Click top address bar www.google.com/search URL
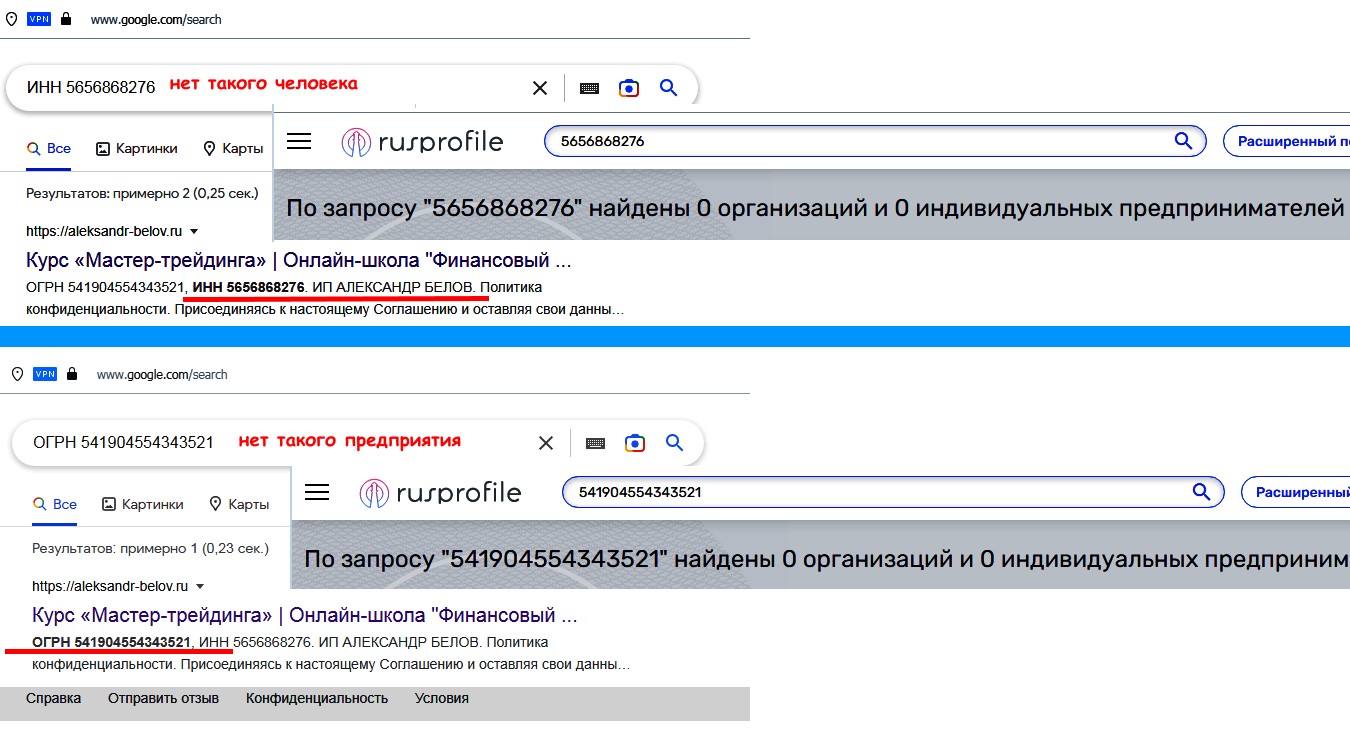This screenshot has height=750, width=1350. [156, 19]
